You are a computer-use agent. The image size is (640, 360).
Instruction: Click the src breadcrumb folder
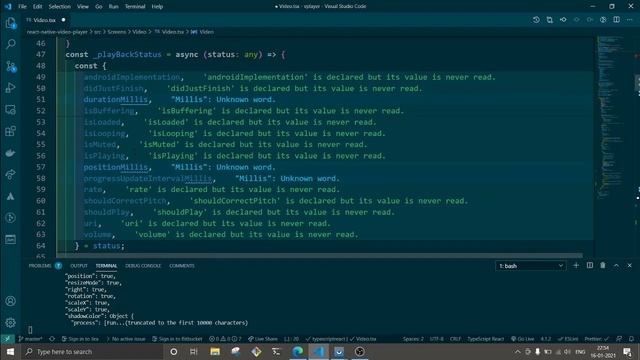click(98, 32)
